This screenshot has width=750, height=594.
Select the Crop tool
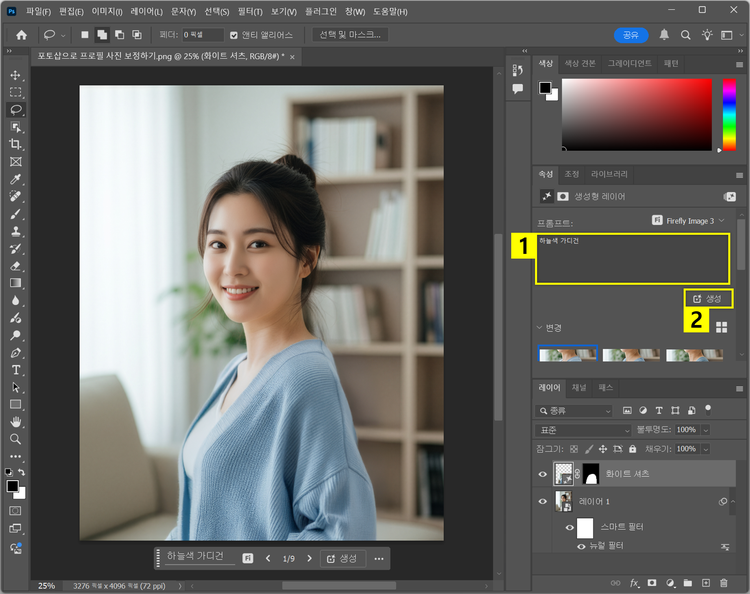click(15, 144)
